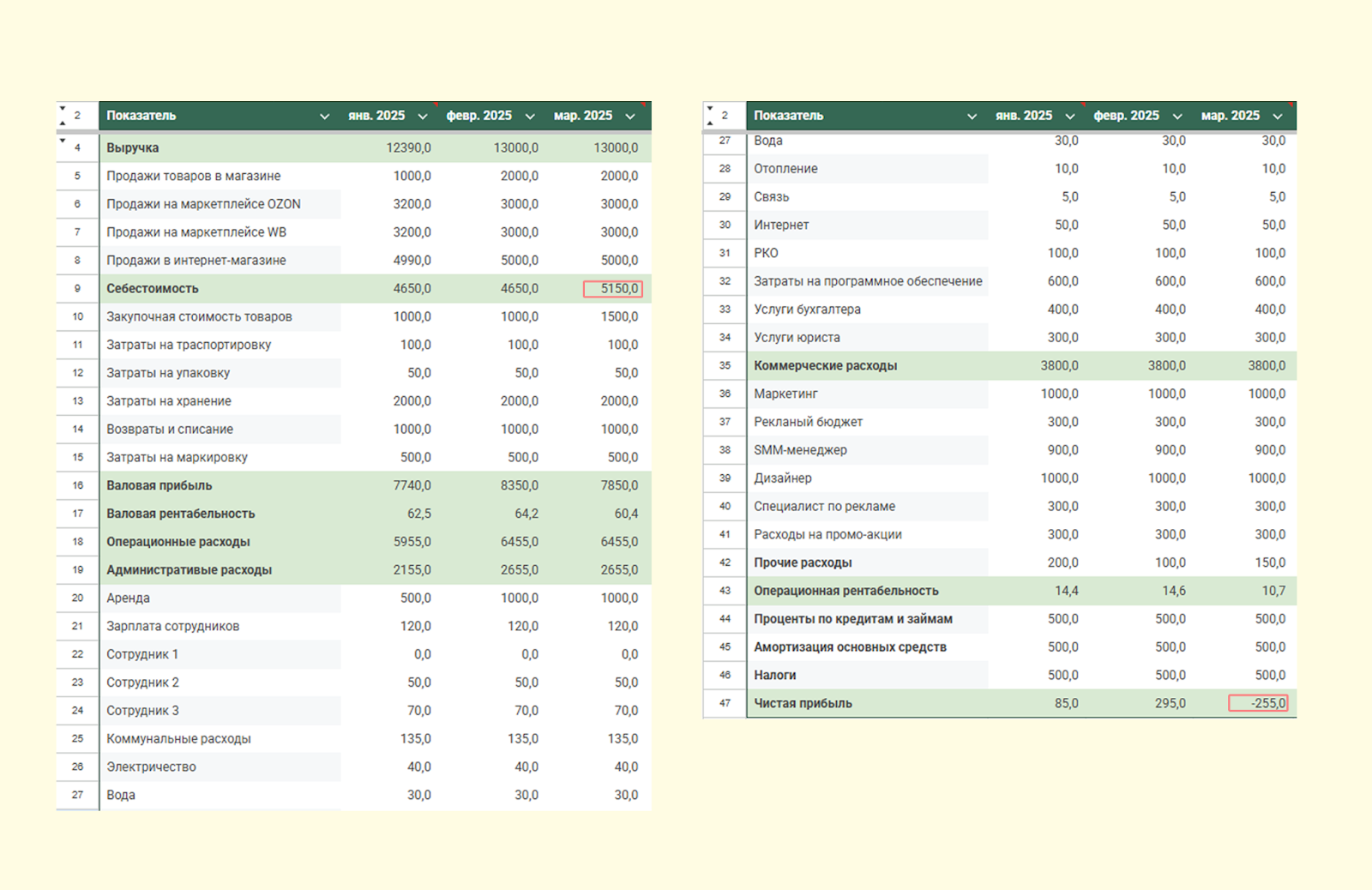Select operating expenses value 5955,0
1372x890 pixels.
(412, 542)
